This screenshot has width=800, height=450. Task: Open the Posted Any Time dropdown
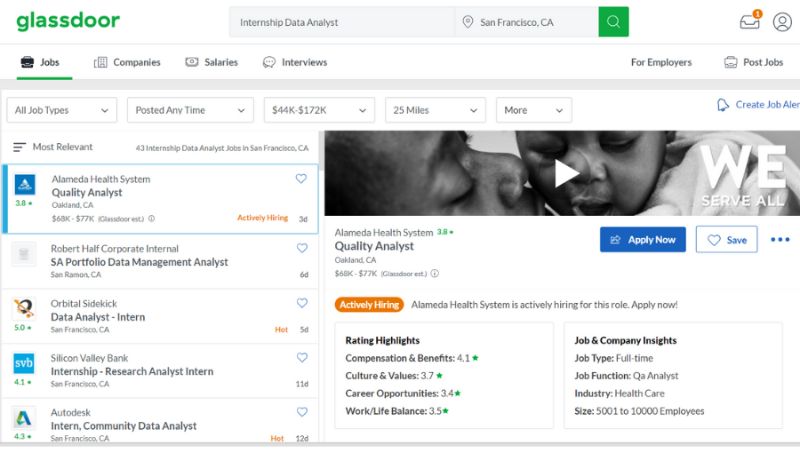[190, 110]
